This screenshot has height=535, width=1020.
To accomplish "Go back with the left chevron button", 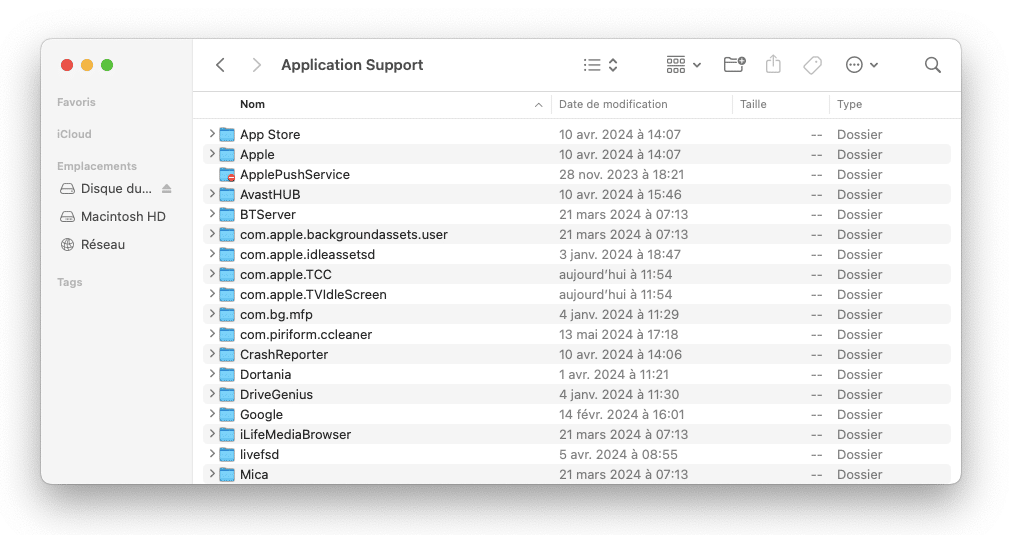I will pos(221,65).
